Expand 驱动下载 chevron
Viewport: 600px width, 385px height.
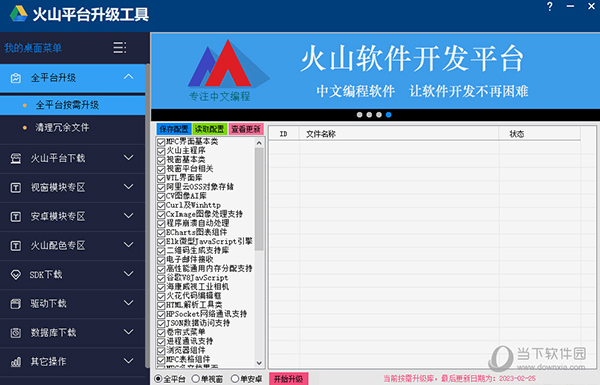[x=129, y=303]
